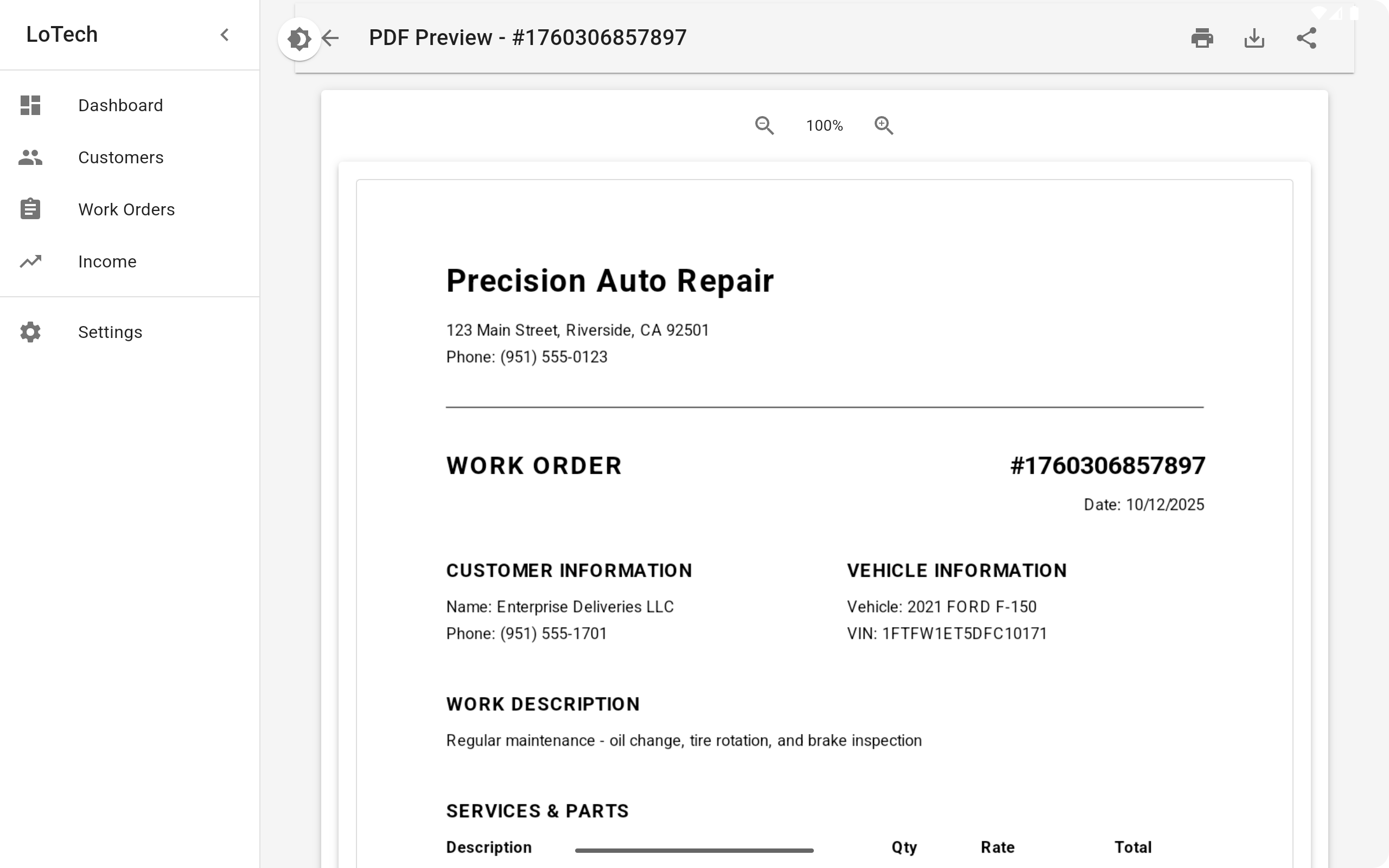Viewport: 1389px width, 868px height.
Task: Open Settings in the sidebar
Action: (110, 333)
